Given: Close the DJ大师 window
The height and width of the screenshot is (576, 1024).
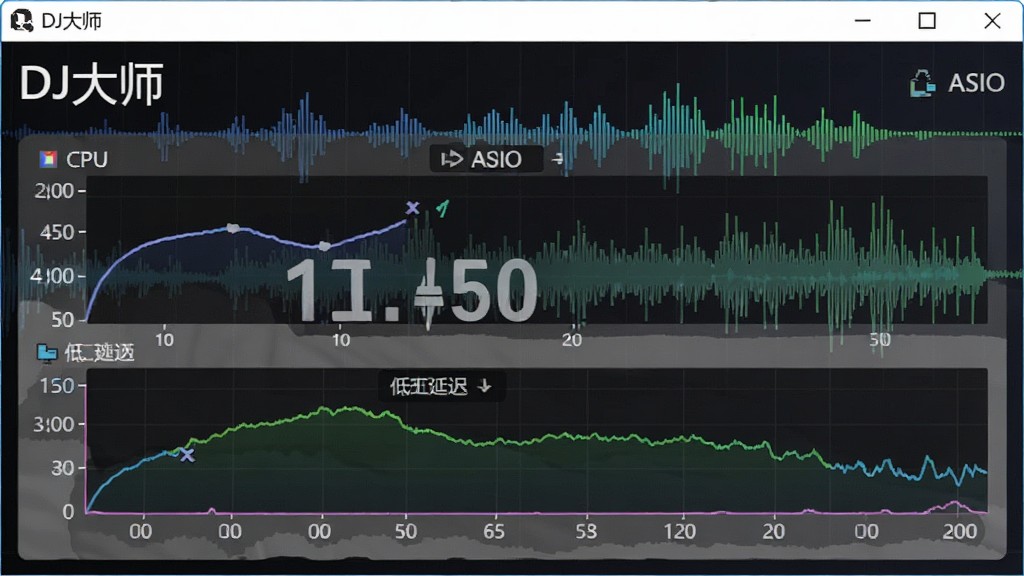Looking at the screenshot, I should (x=992, y=21).
